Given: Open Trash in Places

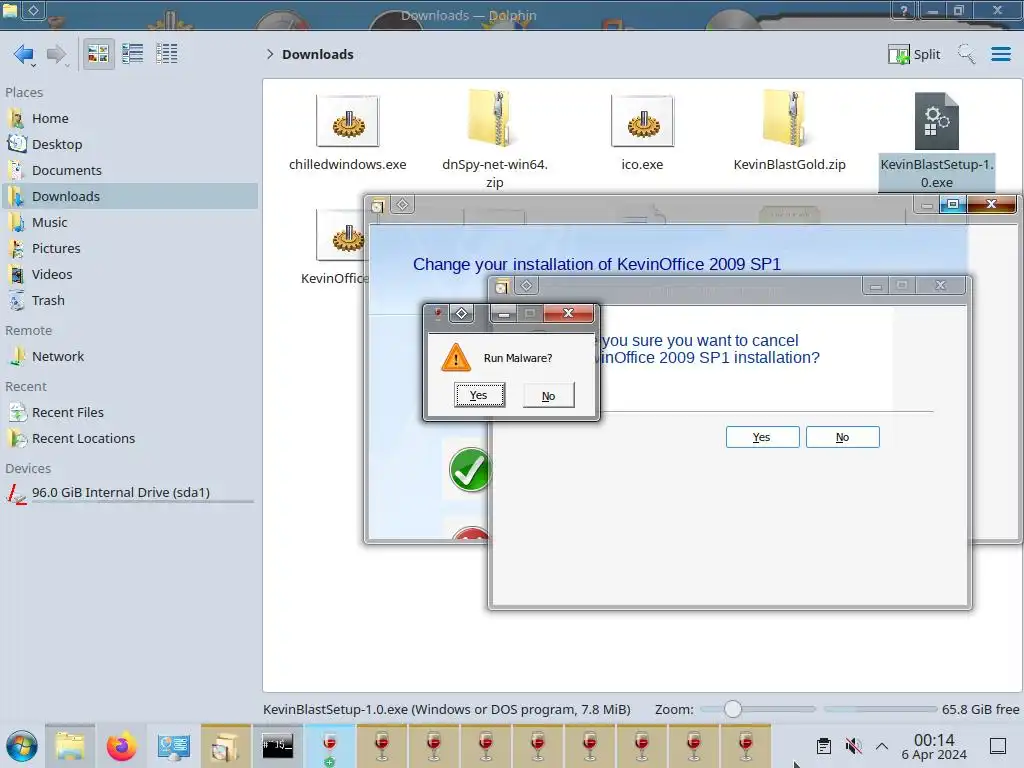Looking at the screenshot, I should [x=130, y=301].
